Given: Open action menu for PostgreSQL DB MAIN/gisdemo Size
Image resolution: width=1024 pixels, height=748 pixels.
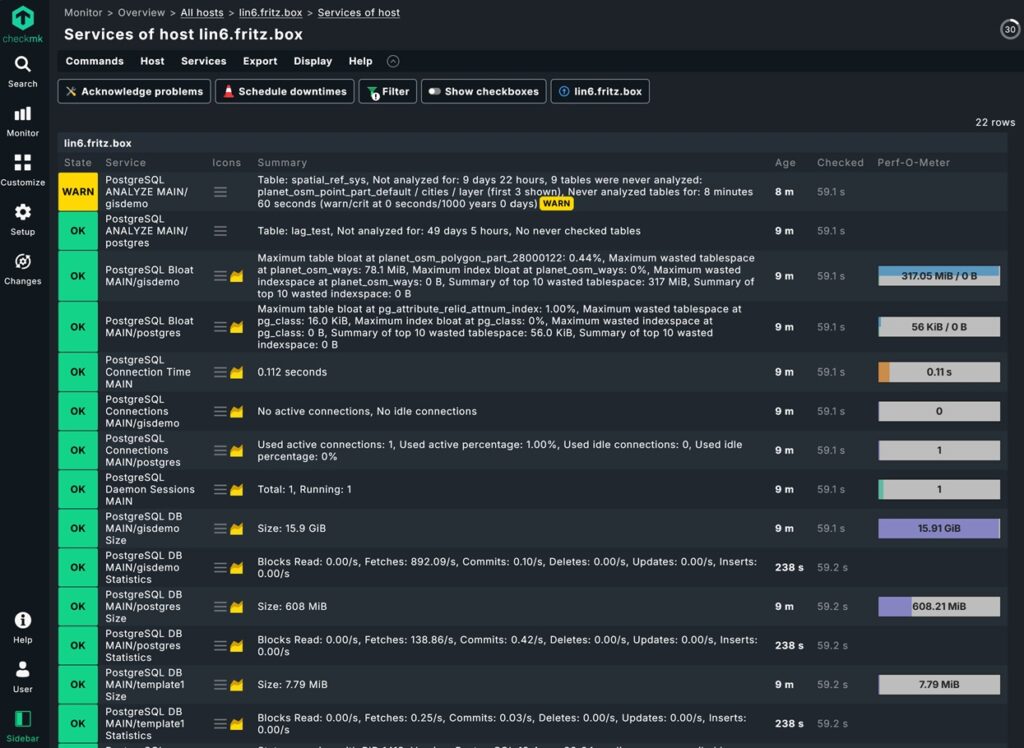Looking at the screenshot, I should tap(221, 528).
